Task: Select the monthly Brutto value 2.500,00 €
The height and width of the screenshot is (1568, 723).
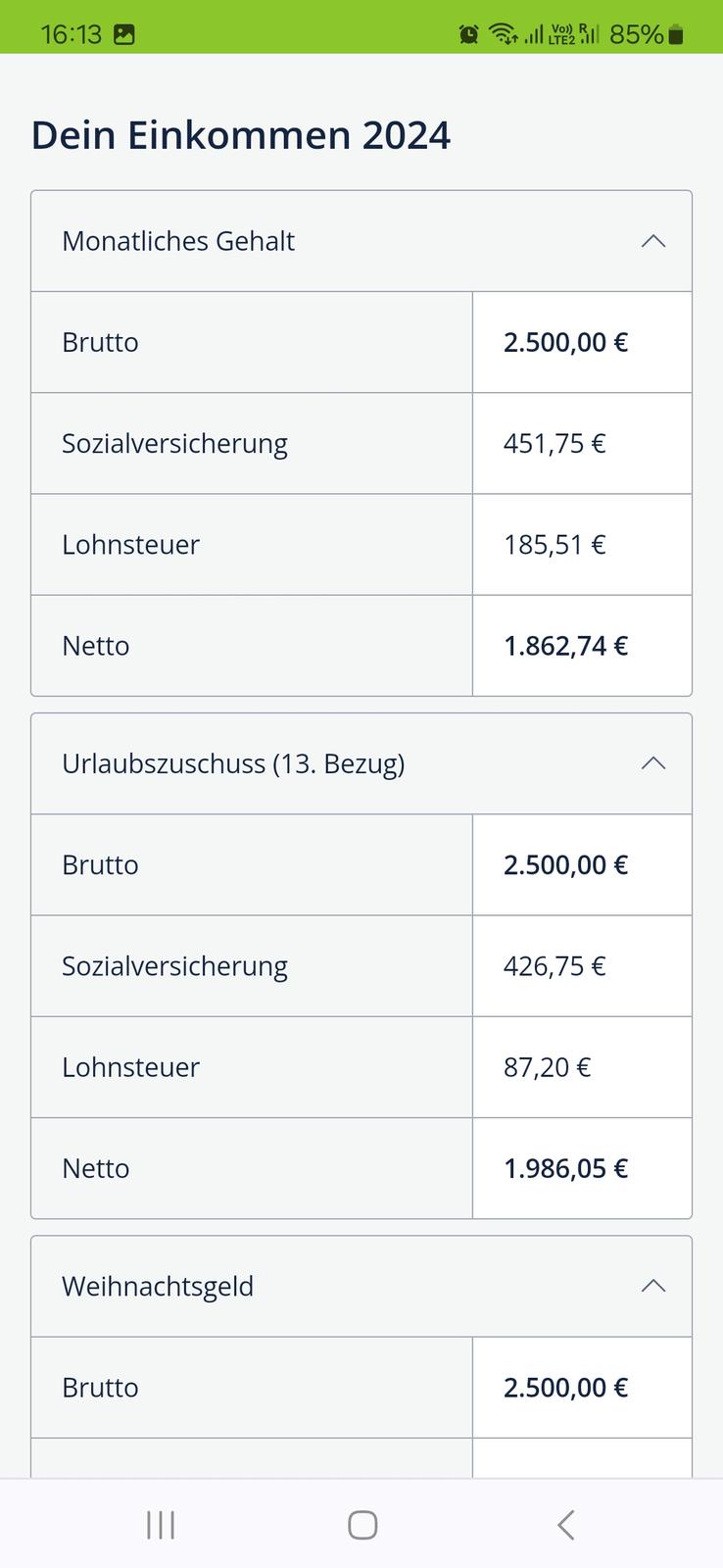Action: tap(565, 342)
